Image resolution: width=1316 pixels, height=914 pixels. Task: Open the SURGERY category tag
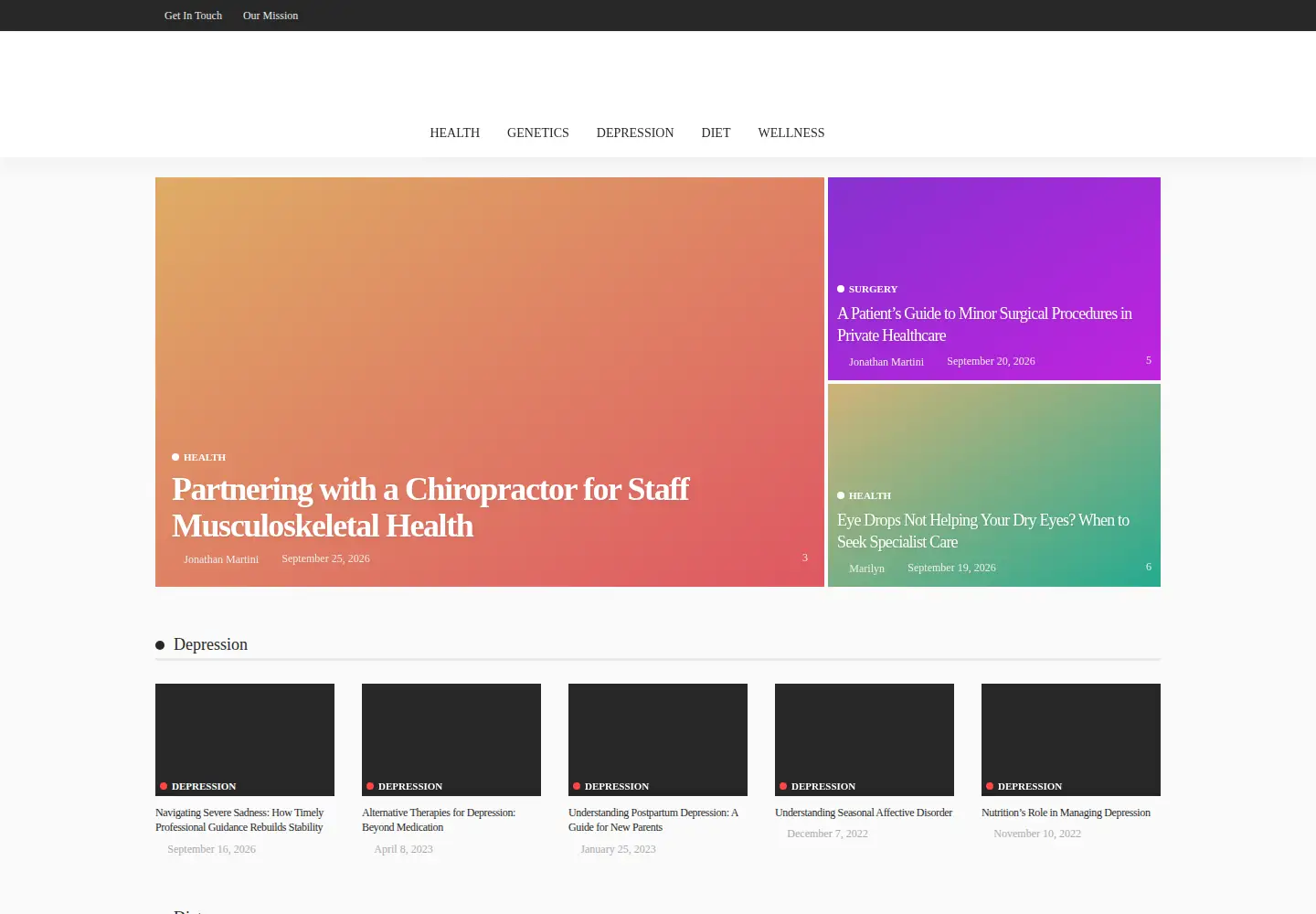(x=873, y=289)
